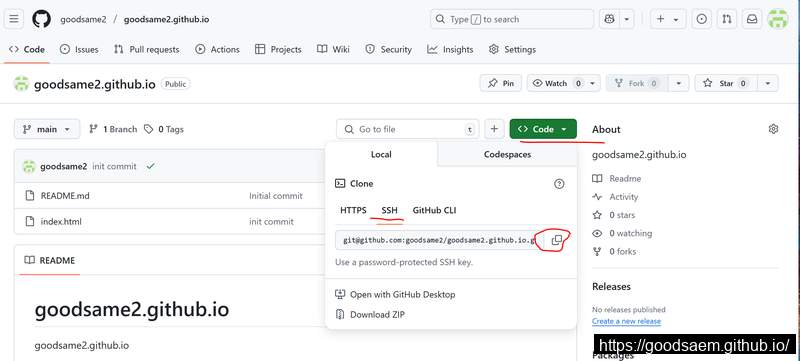
Task: Switch to the Projects tab
Action: pos(278,49)
